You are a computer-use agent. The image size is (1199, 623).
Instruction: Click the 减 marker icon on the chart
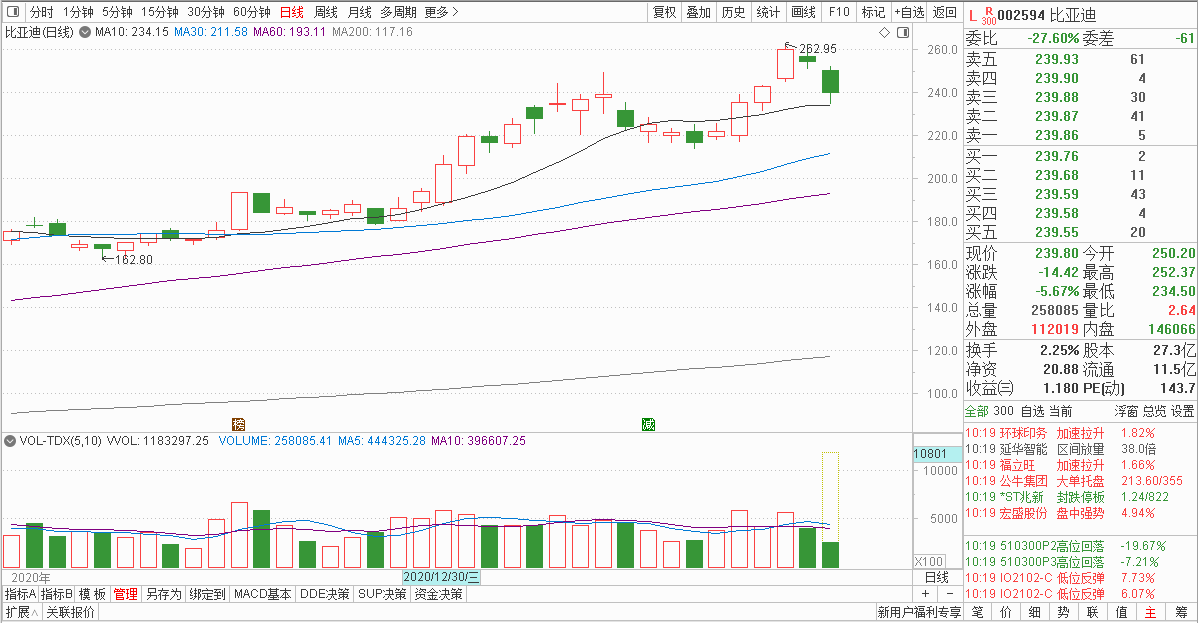click(x=648, y=424)
